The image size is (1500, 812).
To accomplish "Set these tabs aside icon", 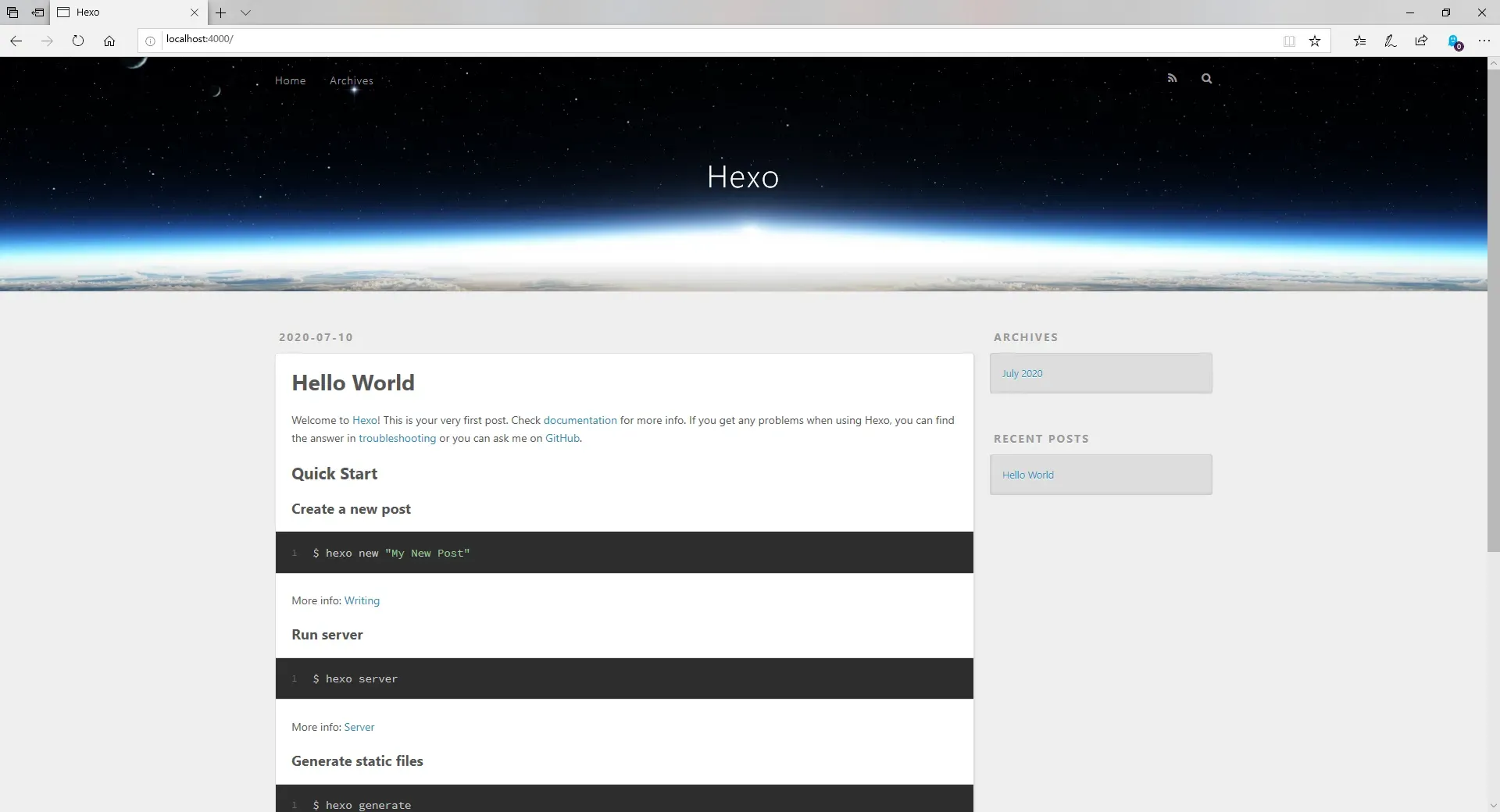I will point(37,12).
